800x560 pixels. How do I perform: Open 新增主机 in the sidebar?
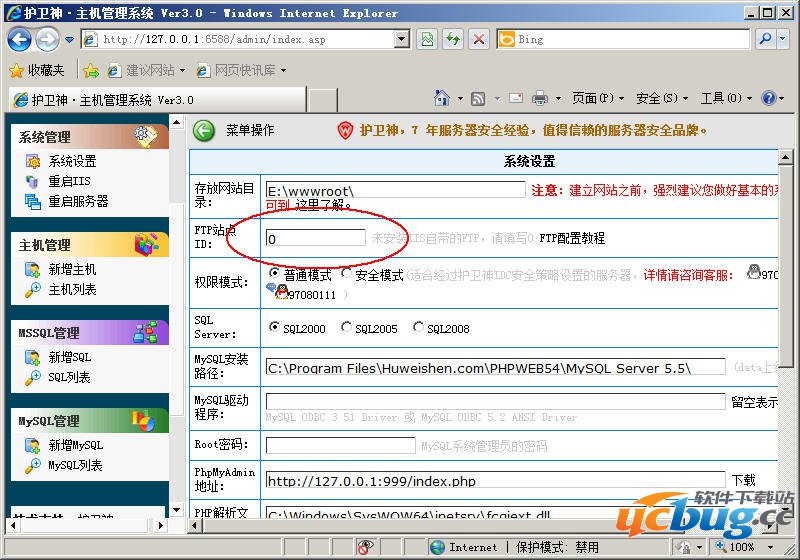72,269
